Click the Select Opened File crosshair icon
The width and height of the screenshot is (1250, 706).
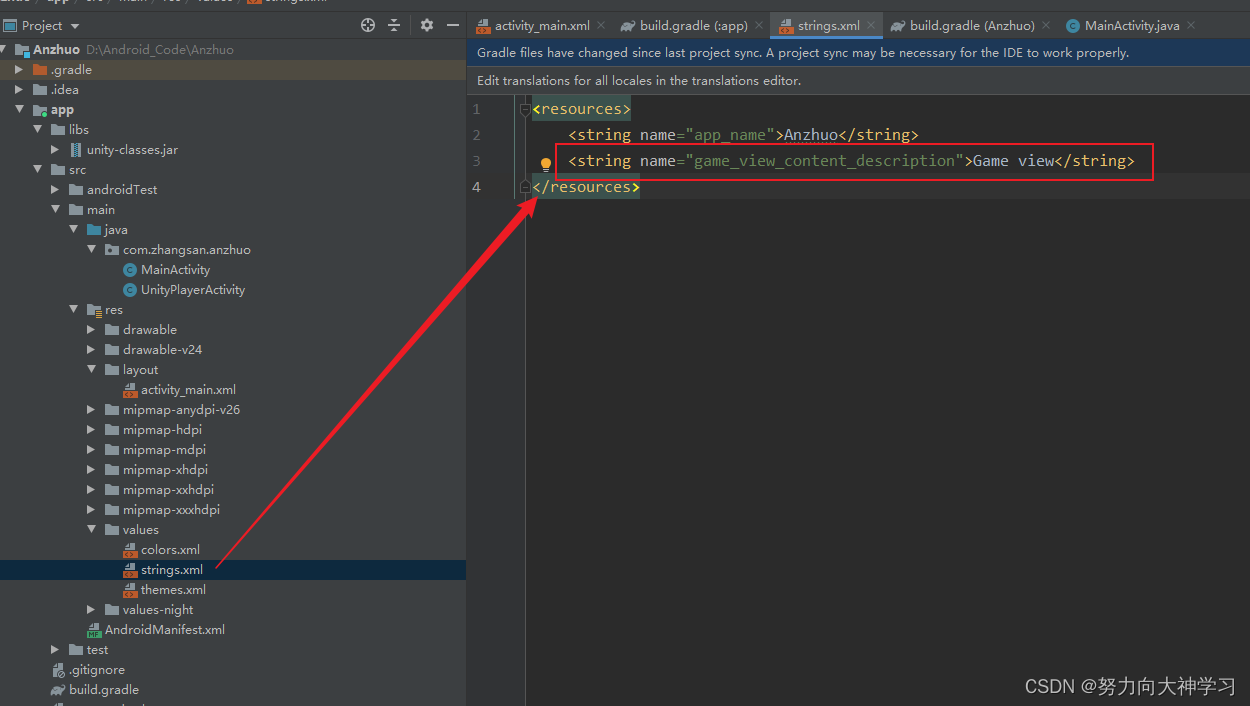pyautogui.click(x=368, y=25)
